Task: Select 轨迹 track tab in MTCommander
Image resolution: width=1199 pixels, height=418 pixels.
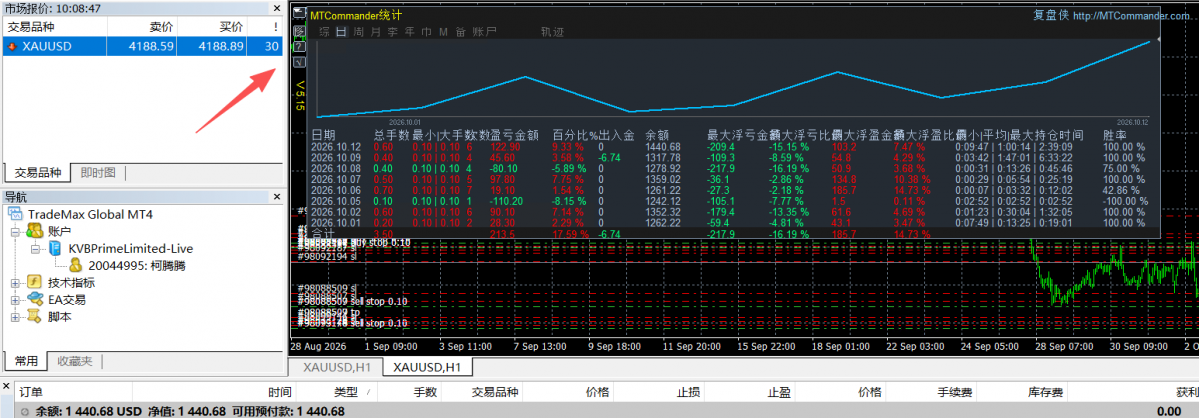Action: point(552,32)
